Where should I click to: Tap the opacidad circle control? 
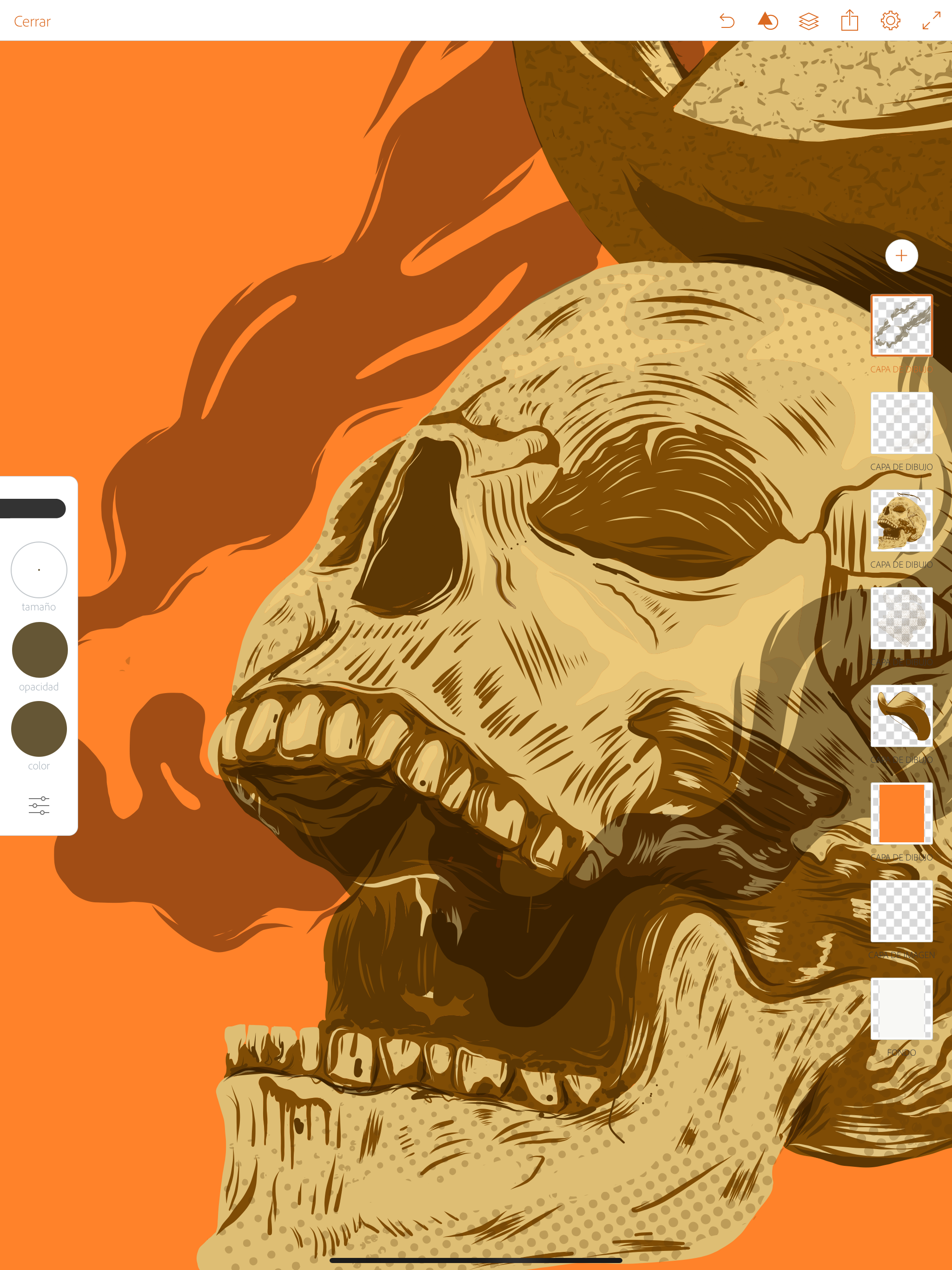[40, 650]
